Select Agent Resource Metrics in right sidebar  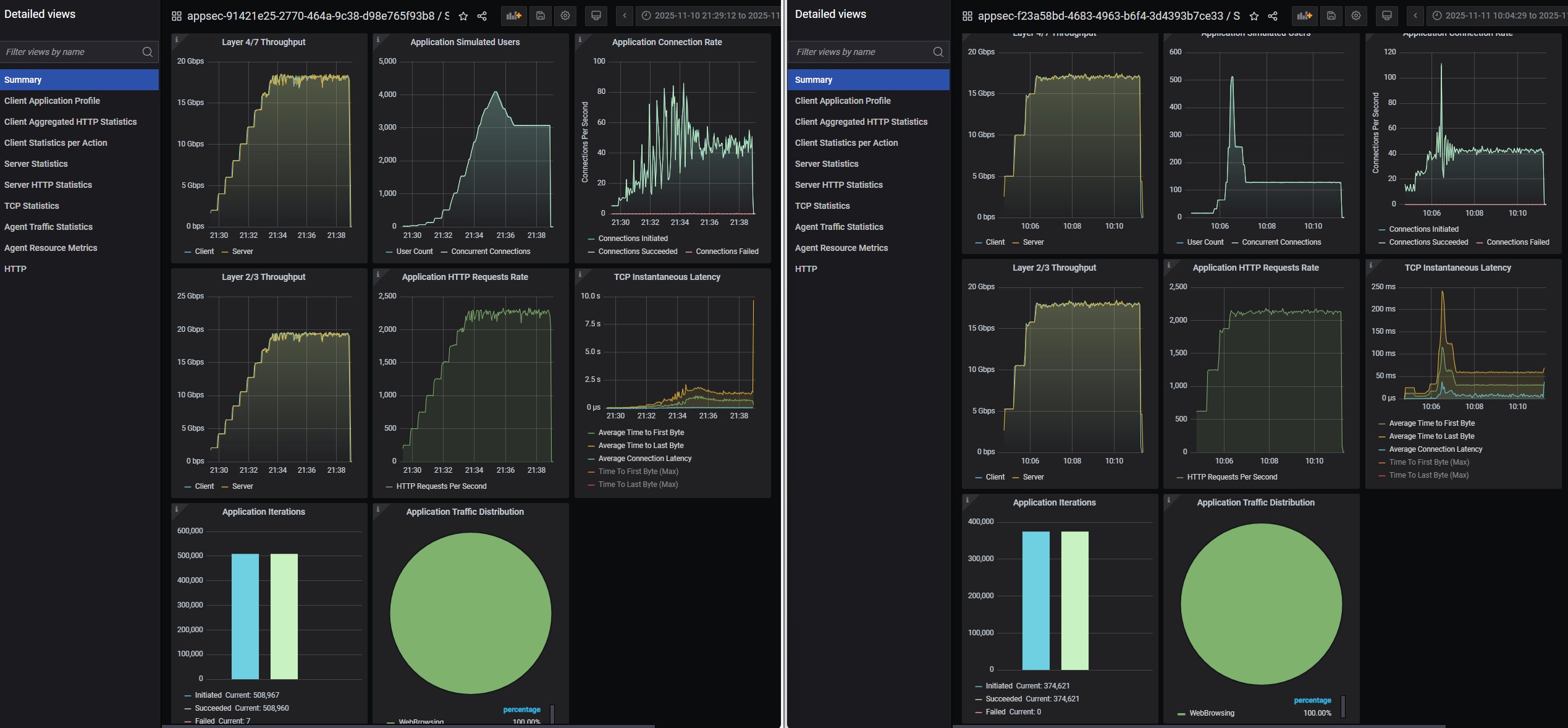tap(841, 248)
